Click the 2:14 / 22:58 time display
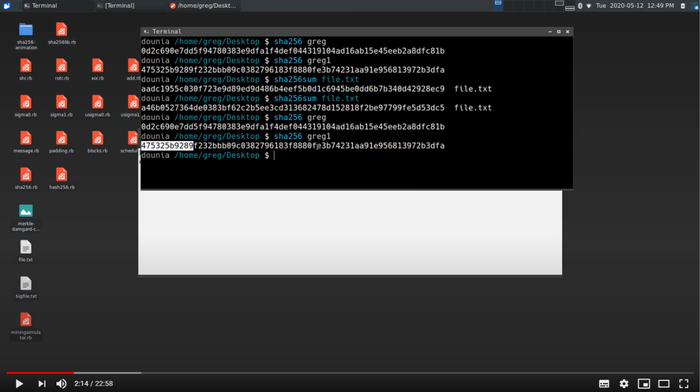Image resolution: width=700 pixels, height=392 pixels. tap(93, 384)
